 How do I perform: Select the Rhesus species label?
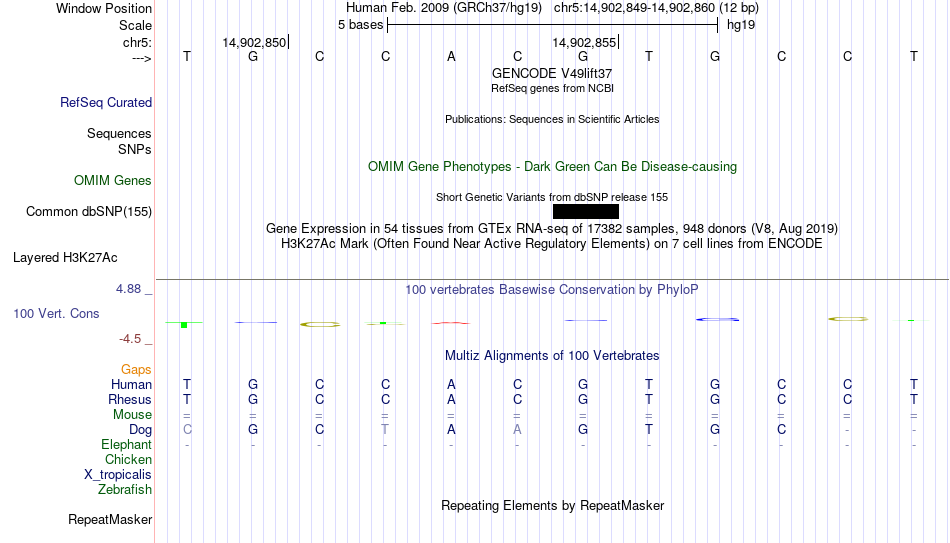click(x=130, y=399)
